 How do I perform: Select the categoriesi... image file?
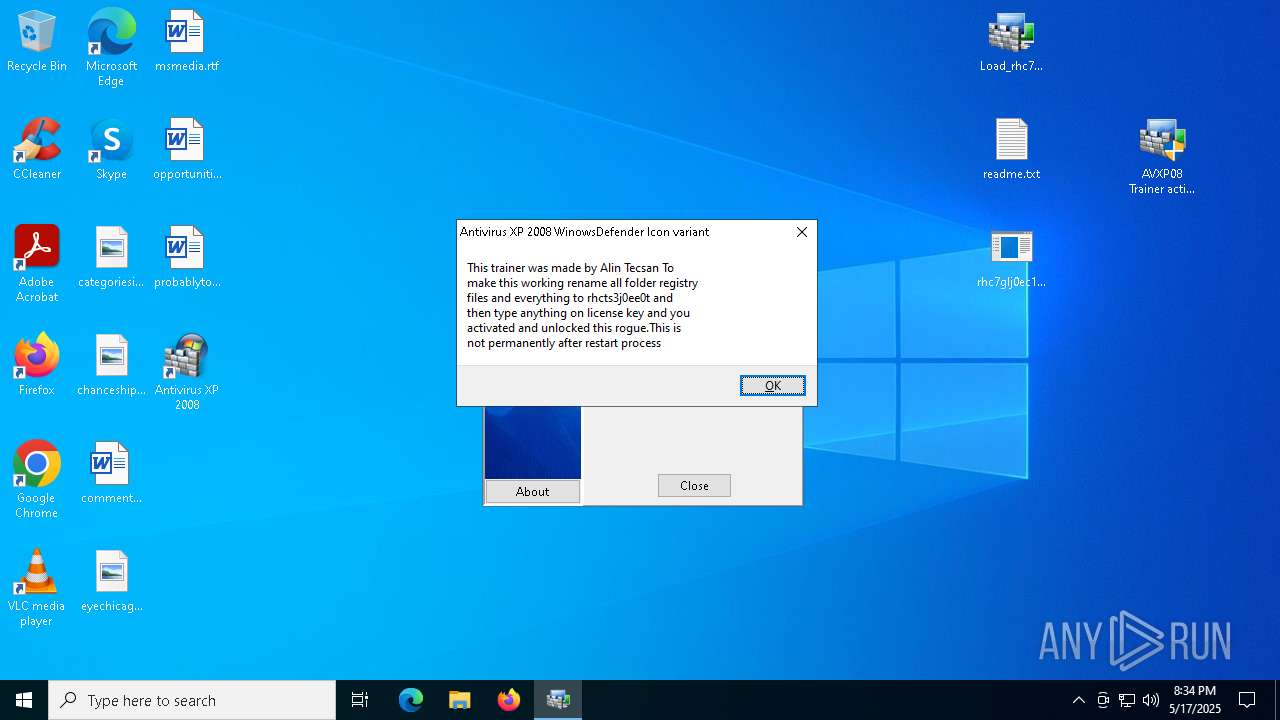[x=111, y=258]
